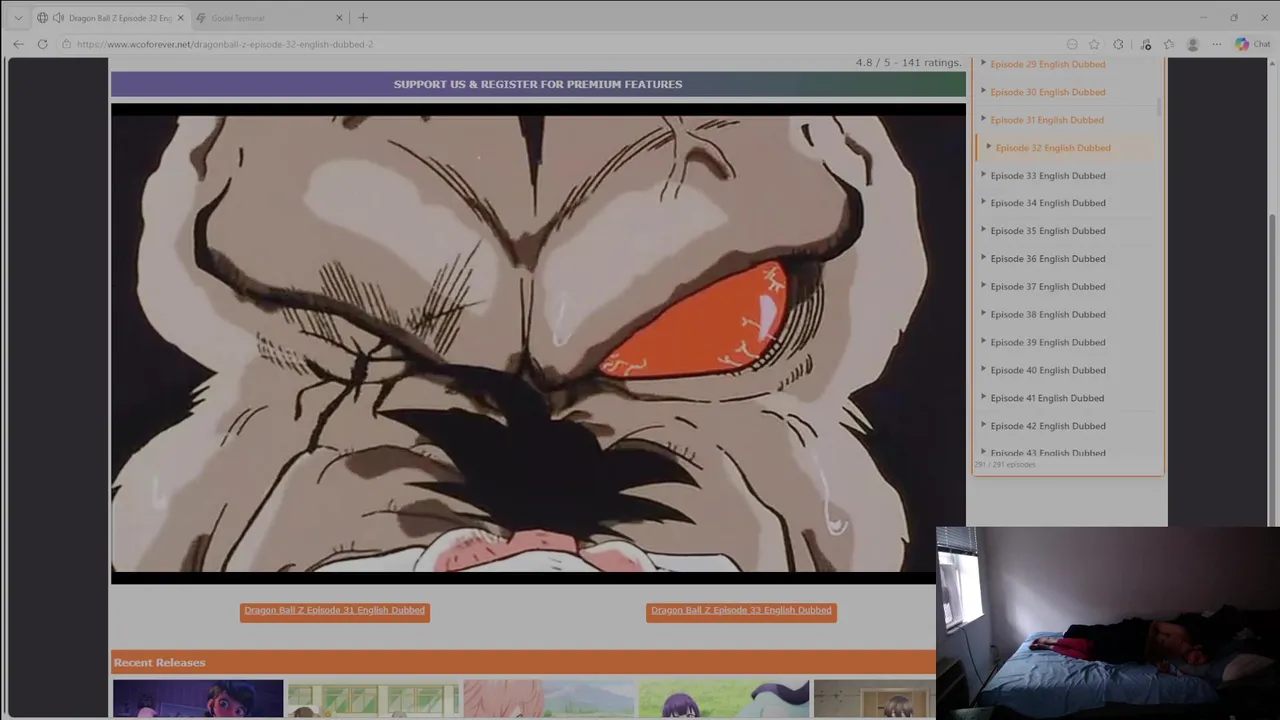Click the Recent Releases heading

pyautogui.click(x=159, y=663)
